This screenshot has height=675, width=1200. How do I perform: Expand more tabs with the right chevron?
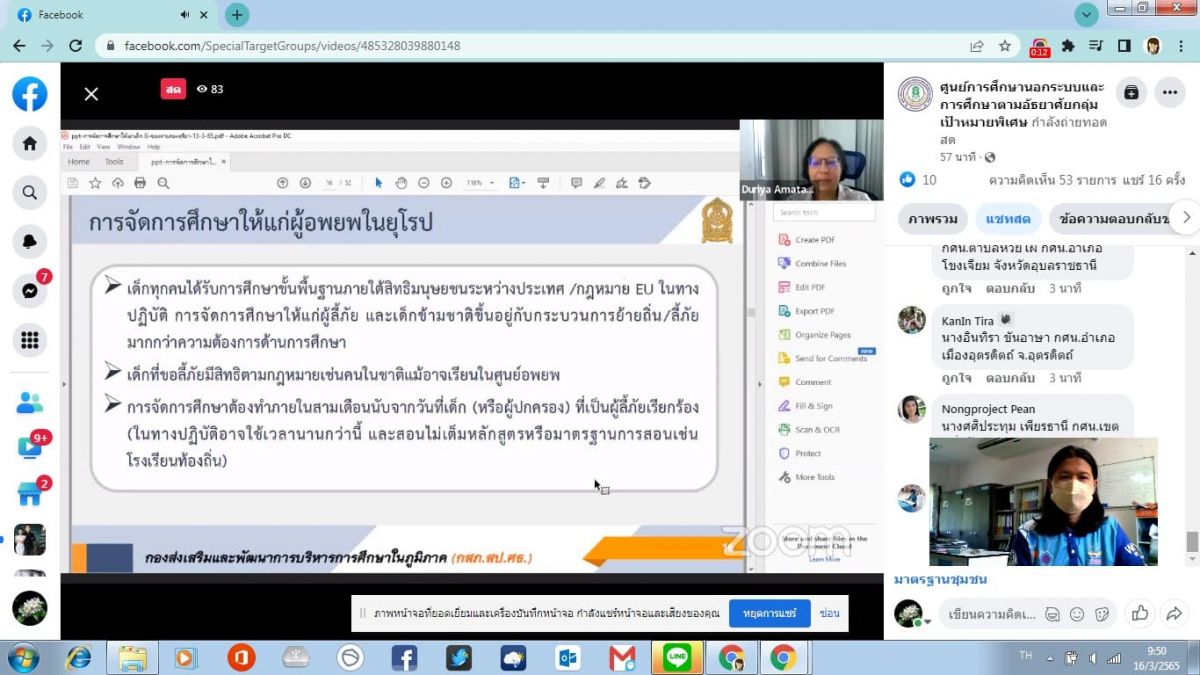click(1186, 217)
